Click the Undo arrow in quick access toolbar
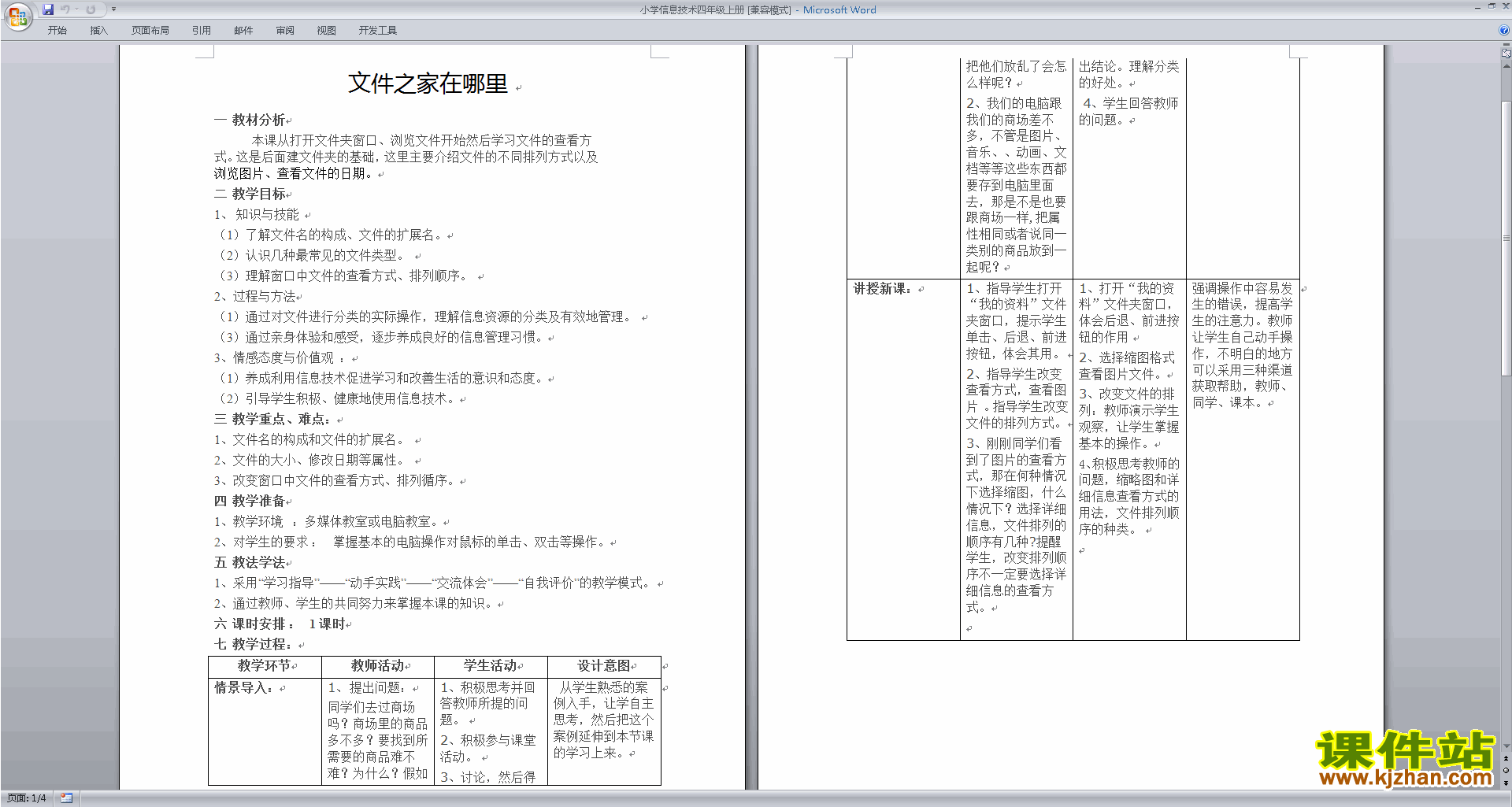 coord(65,9)
